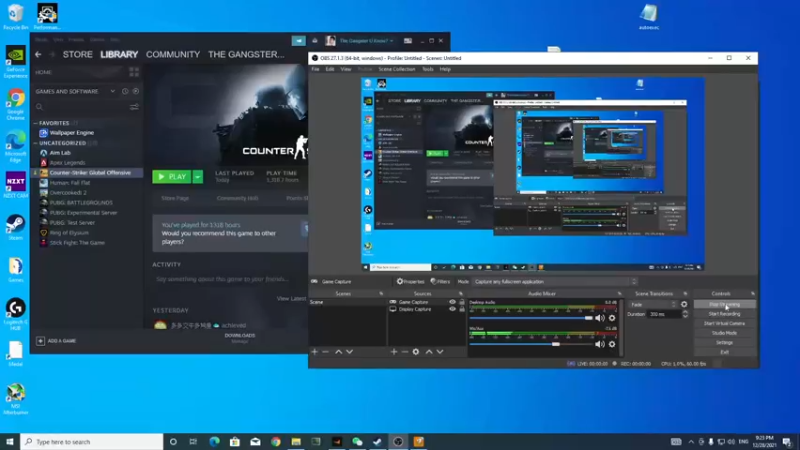Click the Steam recent activity clock icon
Viewport: 800px width, 450px height.
(x=125, y=91)
